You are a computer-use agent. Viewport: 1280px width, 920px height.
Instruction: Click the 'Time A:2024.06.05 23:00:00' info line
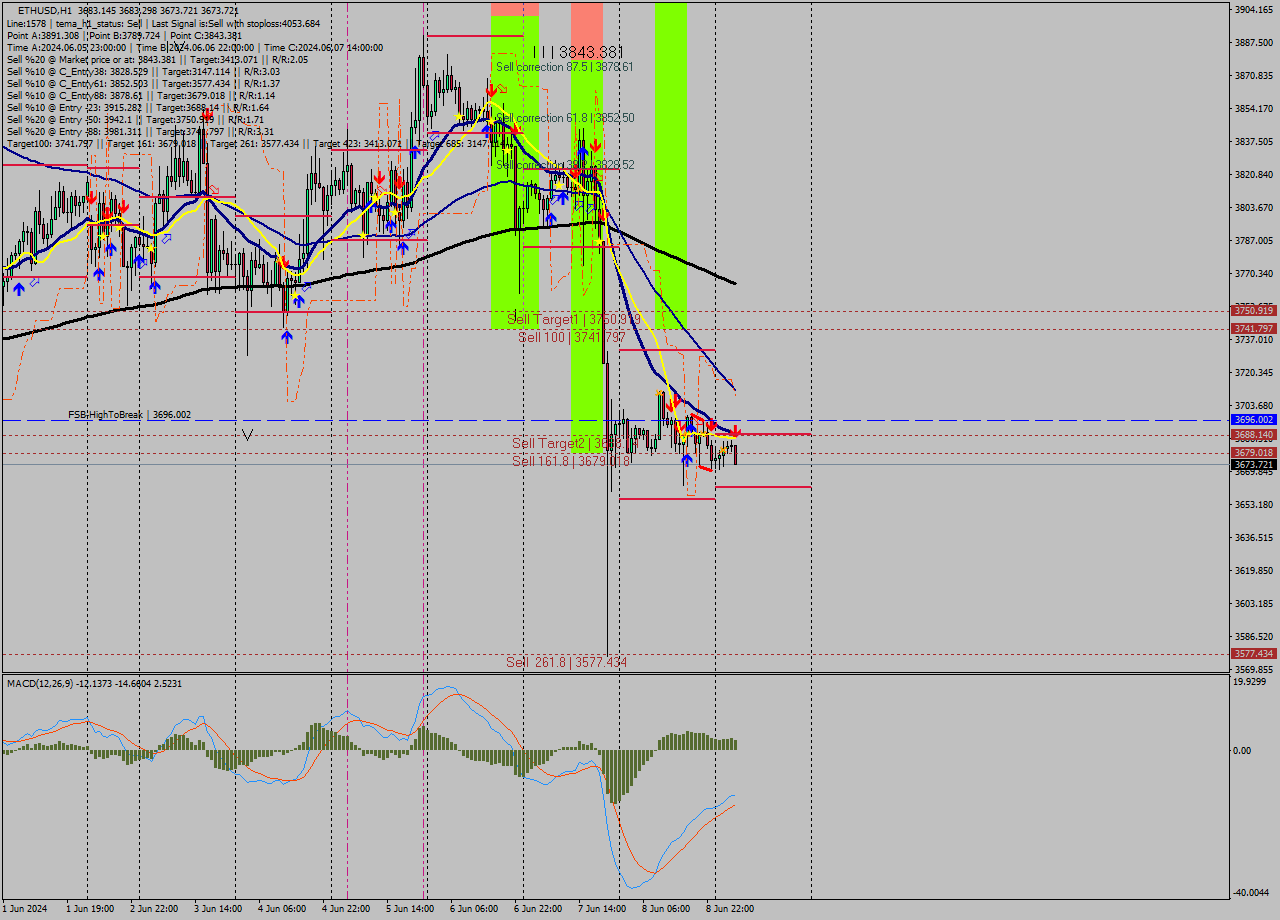[x=195, y=47]
